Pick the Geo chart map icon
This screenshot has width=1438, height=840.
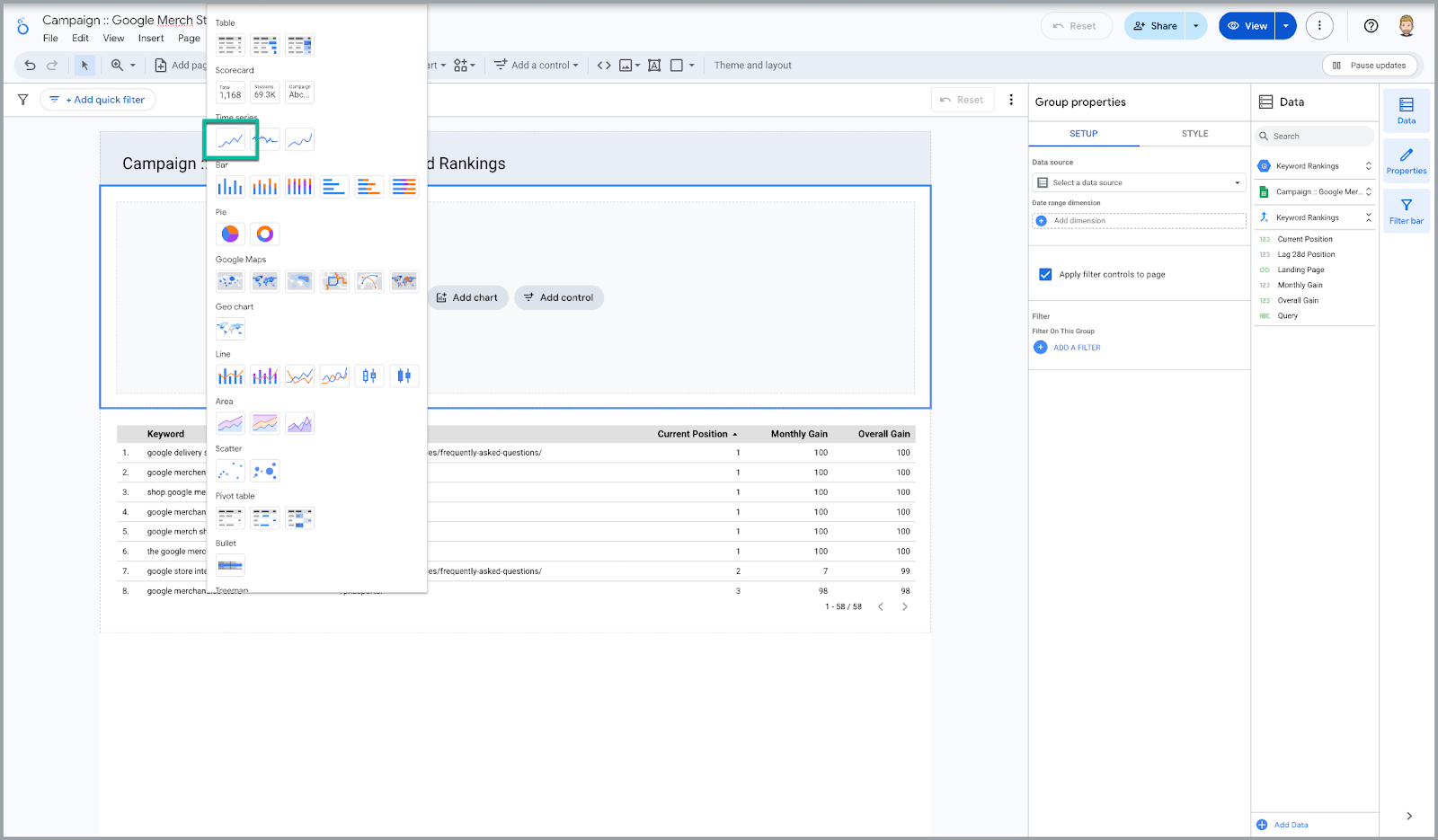pos(230,329)
